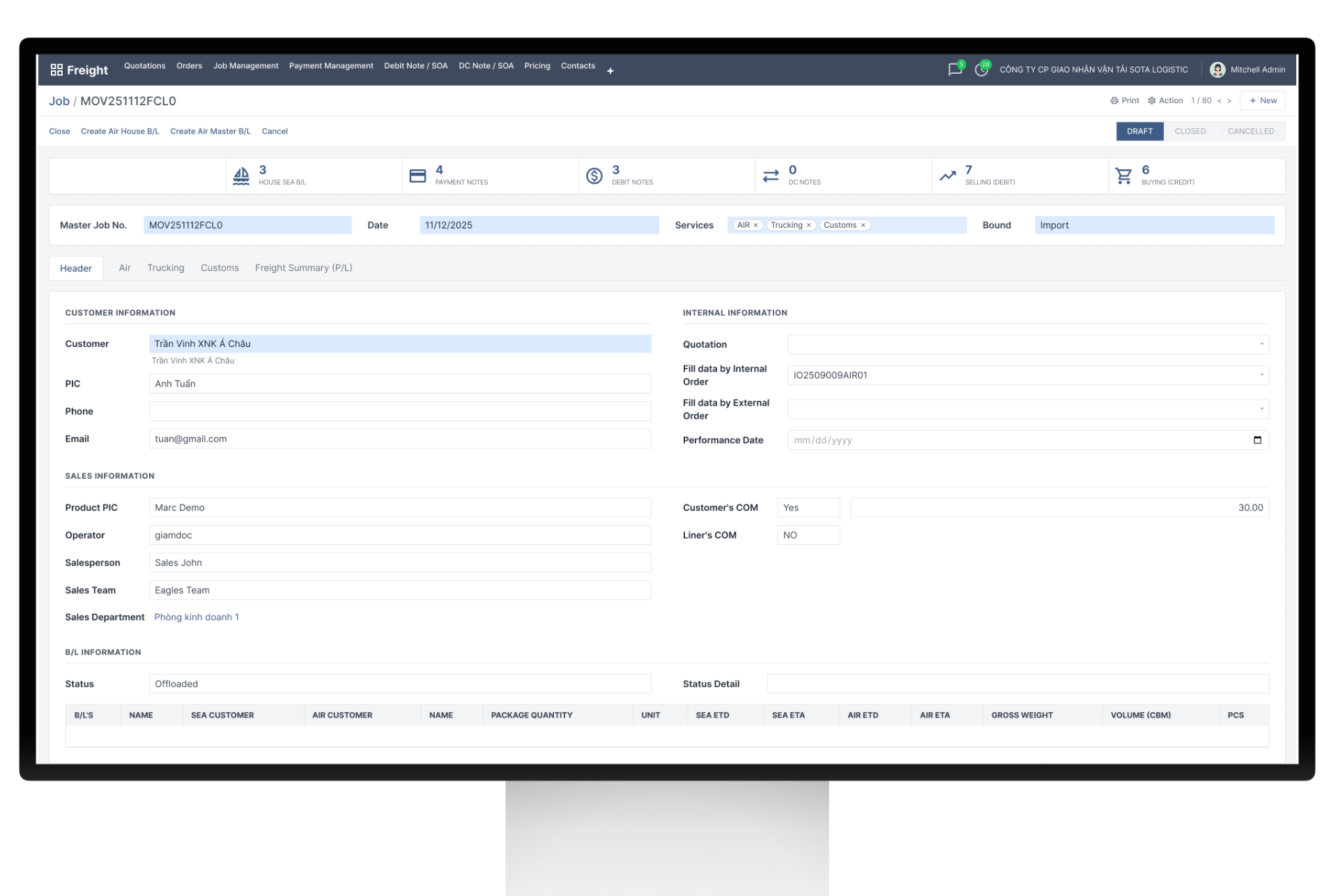Image resolution: width=1338 pixels, height=896 pixels.
Task: Open the chat messages icon
Action: click(x=954, y=70)
